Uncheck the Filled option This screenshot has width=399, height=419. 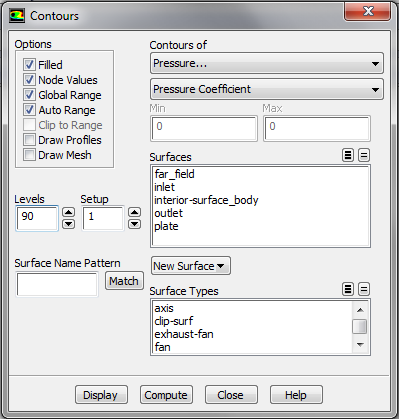pyautogui.click(x=29, y=64)
